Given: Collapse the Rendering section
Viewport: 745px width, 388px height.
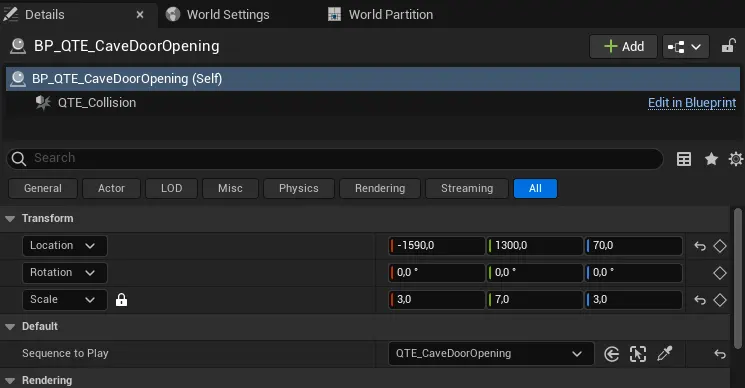Looking at the screenshot, I should click(x=10, y=381).
